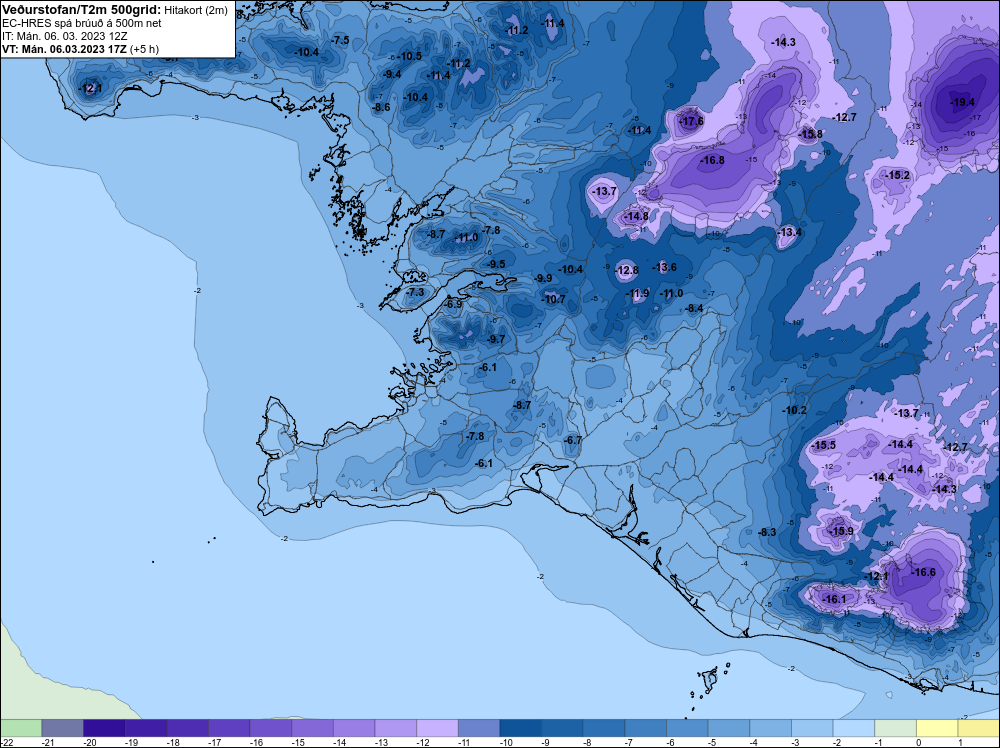This screenshot has height=748, width=1000.
Task: Click the -16.8 temperature label
Action: (712, 161)
